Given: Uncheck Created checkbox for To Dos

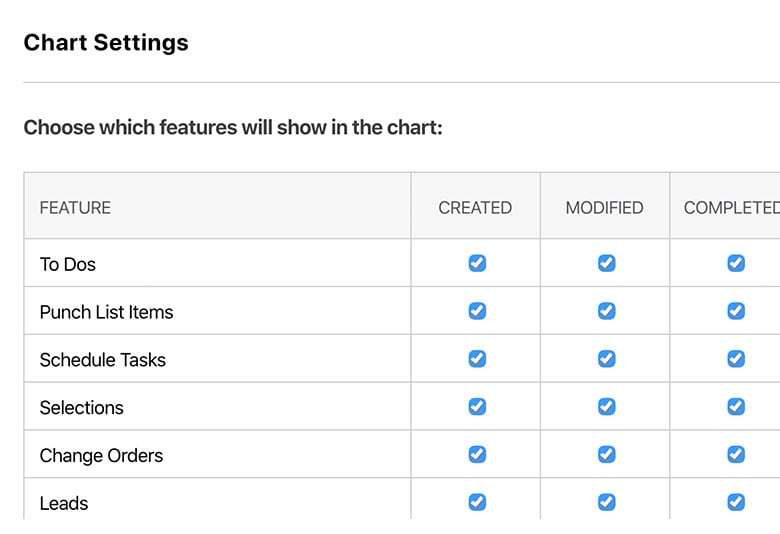Looking at the screenshot, I should (x=477, y=263).
